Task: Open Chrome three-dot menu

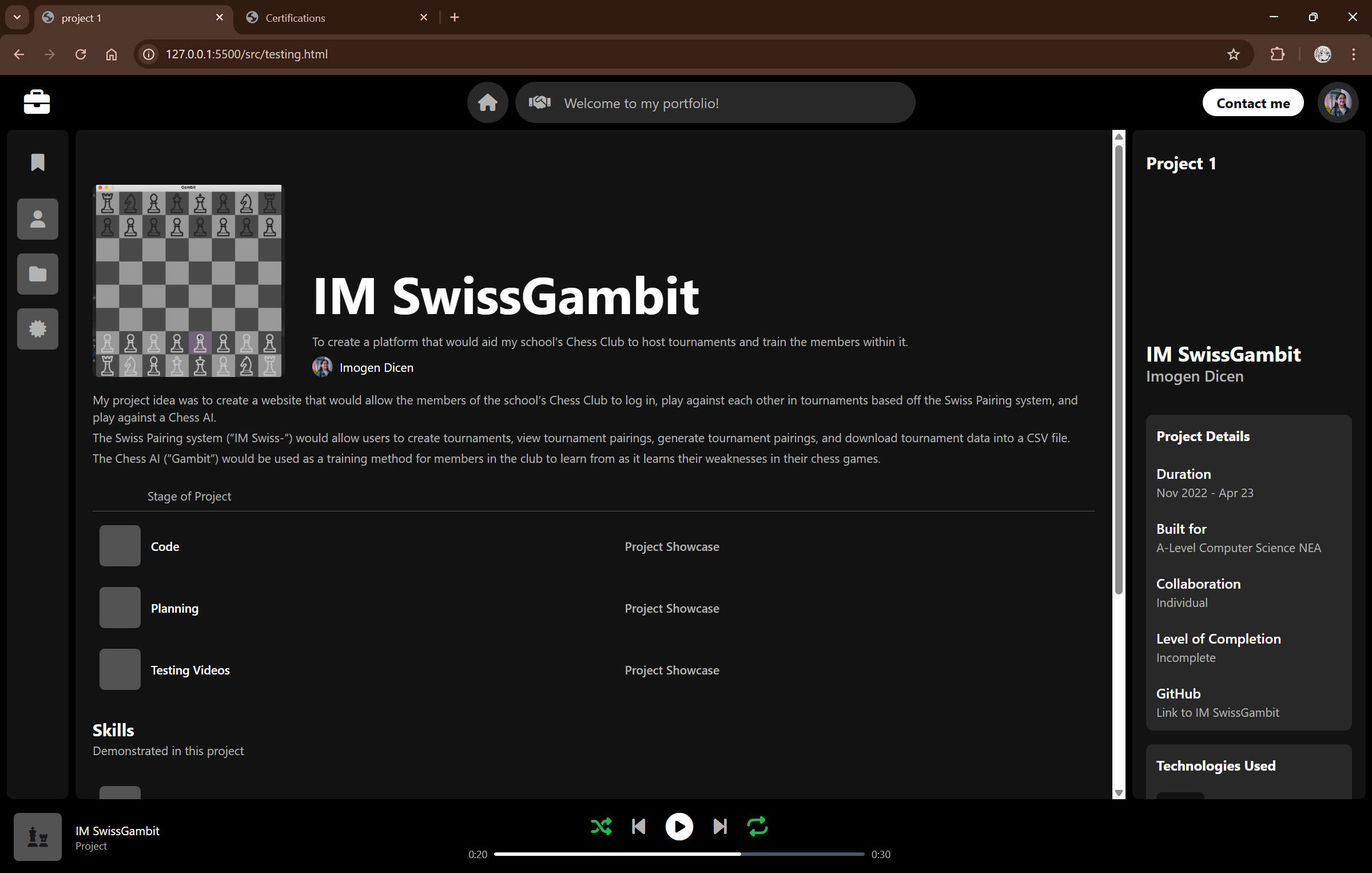Action: click(x=1353, y=54)
